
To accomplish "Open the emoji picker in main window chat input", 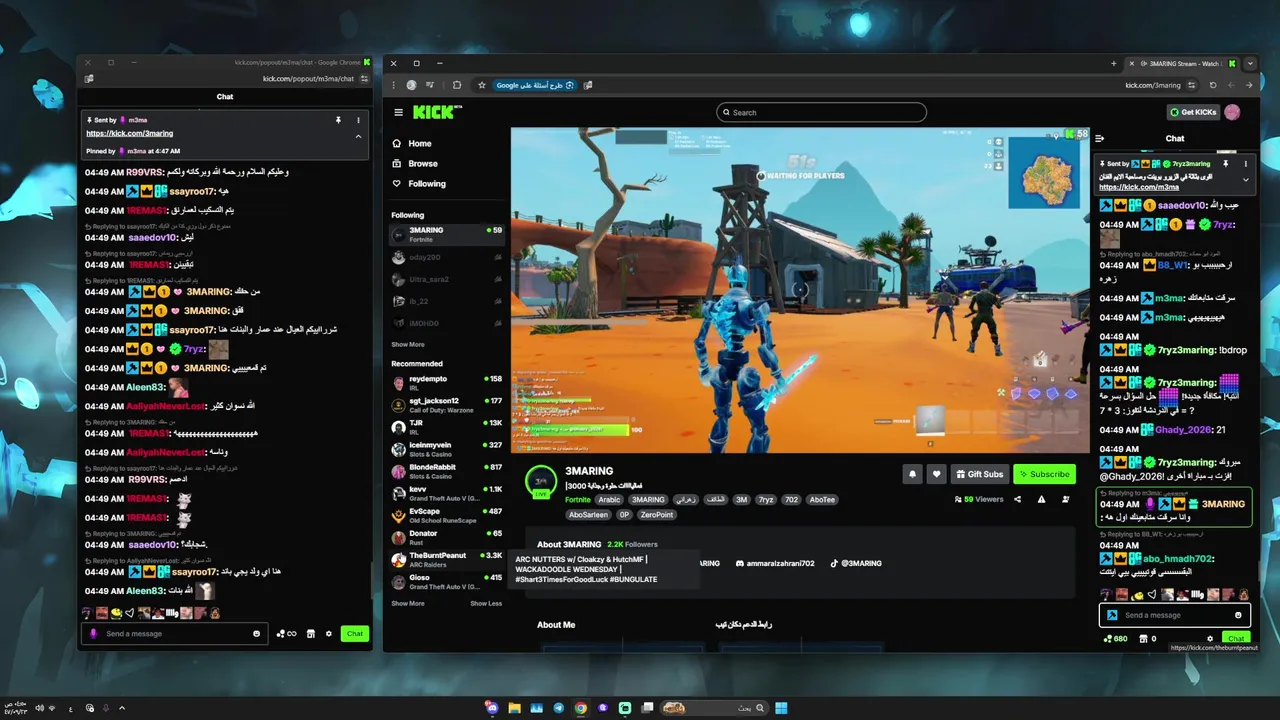I will pos(1238,615).
